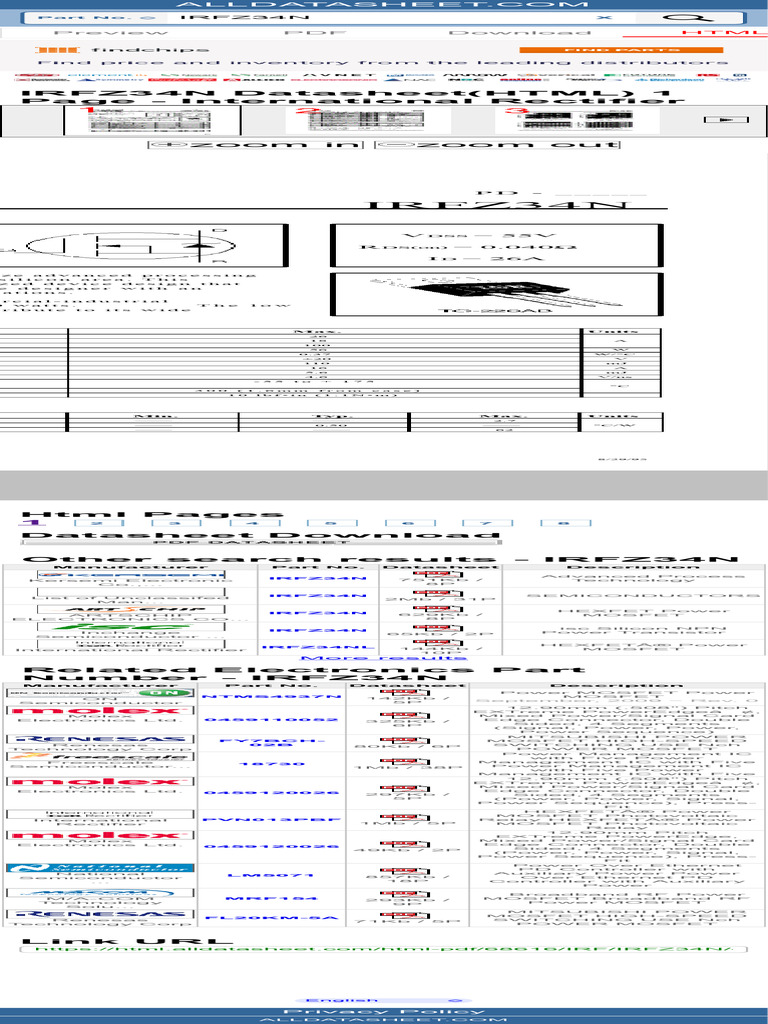Click the zoom out button
Viewport: 768px width, 1024px height.
(x=496, y=144)
